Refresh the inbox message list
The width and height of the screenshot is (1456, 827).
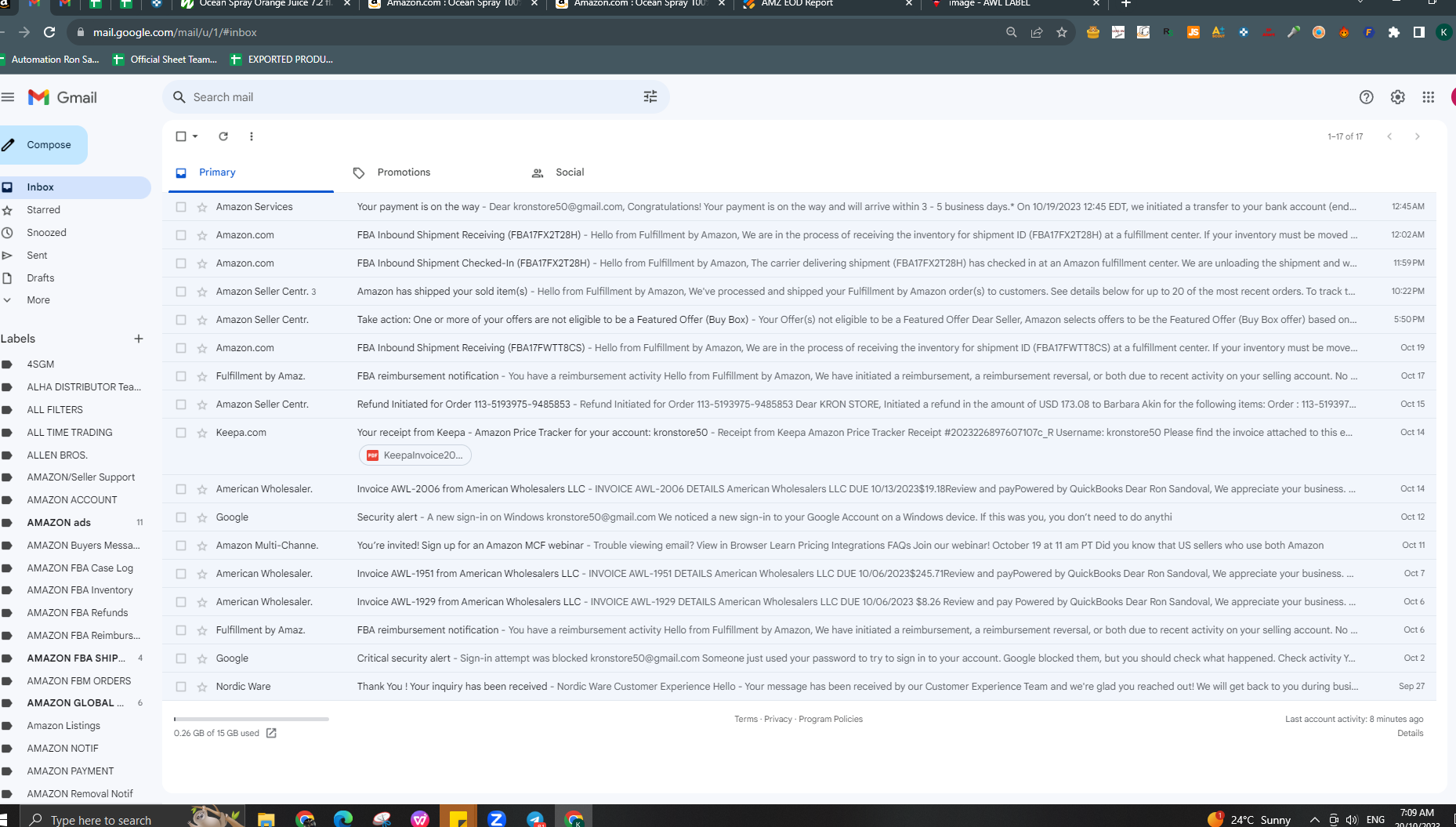(223, 136)
